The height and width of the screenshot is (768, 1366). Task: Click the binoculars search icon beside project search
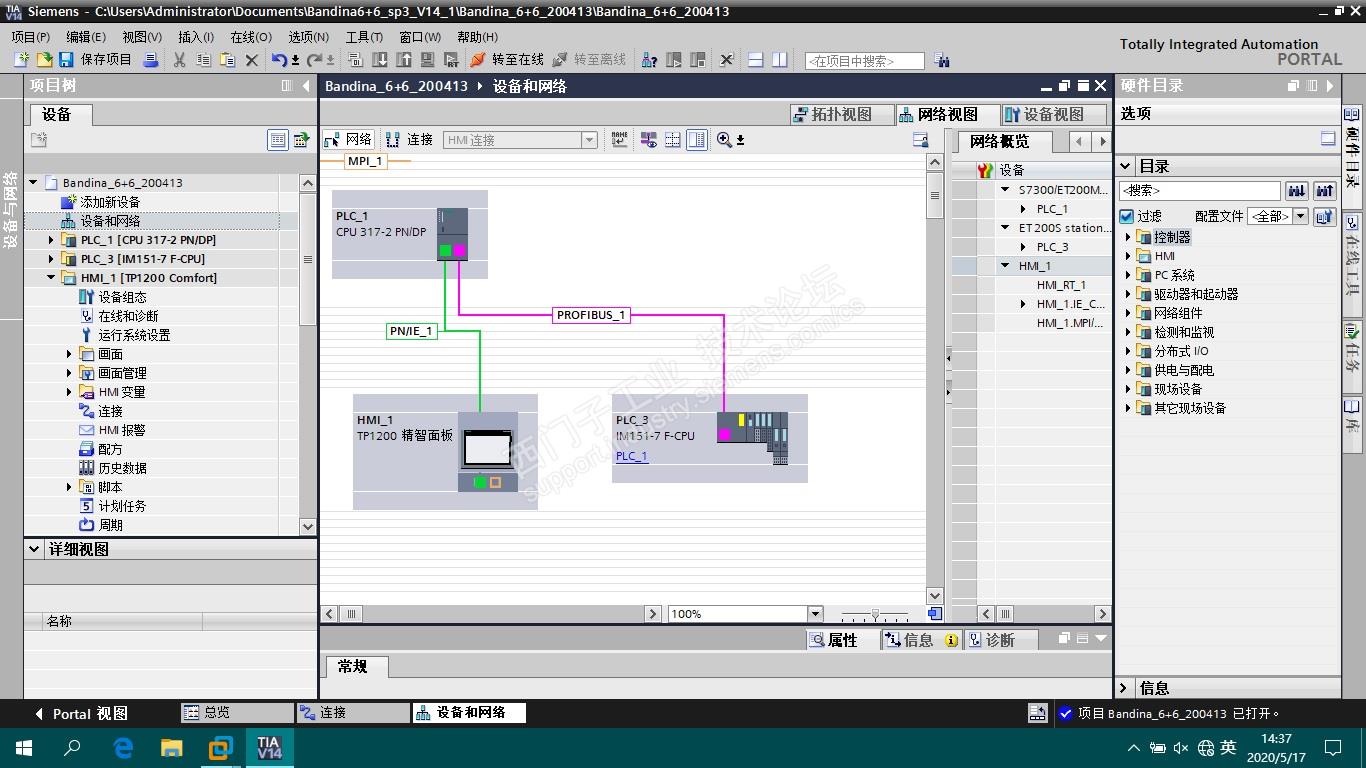pyautogui.click(x=941, y=60)
